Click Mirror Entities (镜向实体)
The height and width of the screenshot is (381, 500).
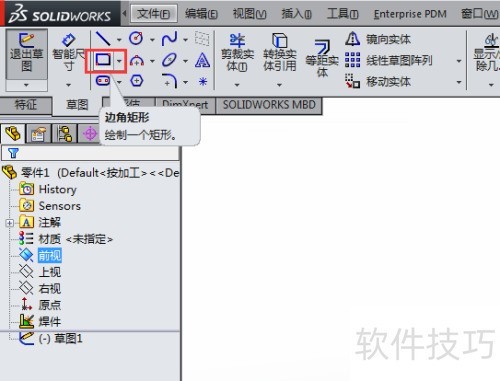point(378,39)
